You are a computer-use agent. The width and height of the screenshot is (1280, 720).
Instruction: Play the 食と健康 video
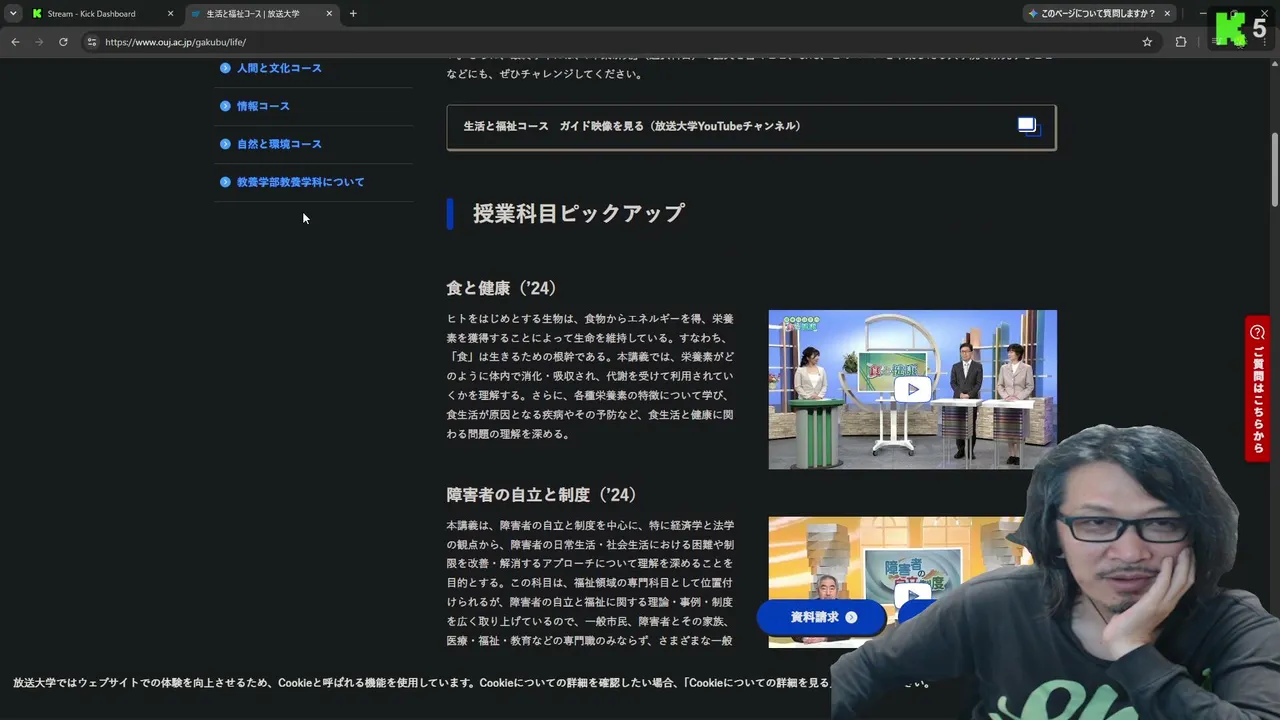pos(912,389)
